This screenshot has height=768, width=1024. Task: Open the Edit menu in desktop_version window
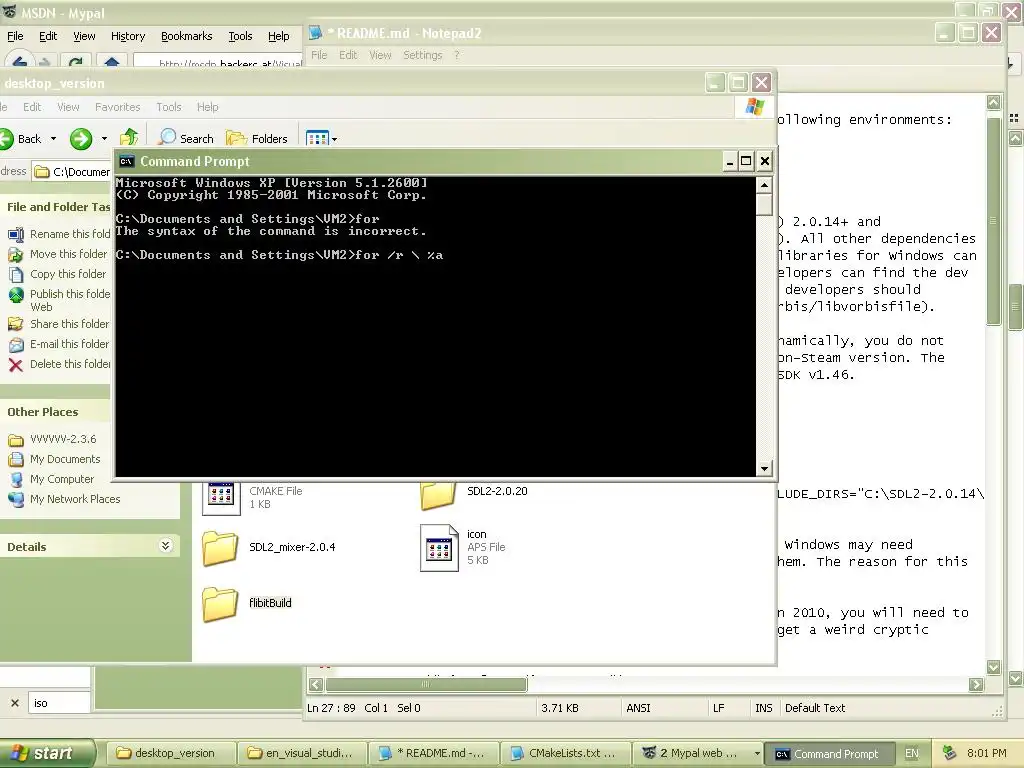32,107
